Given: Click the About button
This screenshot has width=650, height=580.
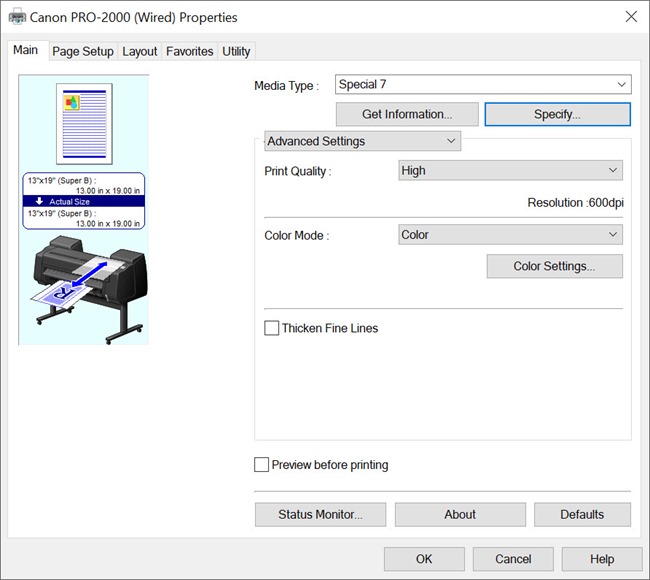Looking at the screenshot, I should tap(460, 514).
